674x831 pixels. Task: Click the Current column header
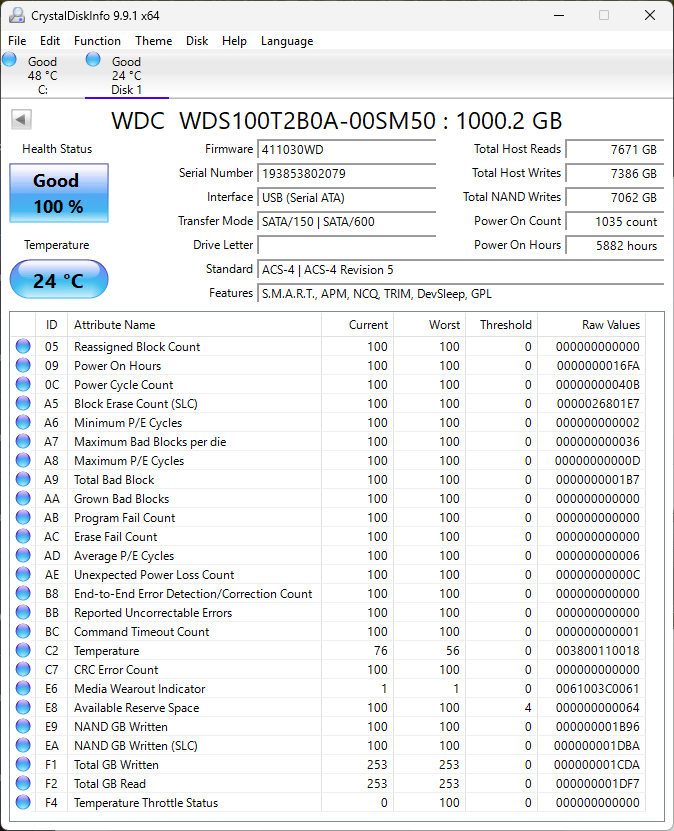click(357, 324)
